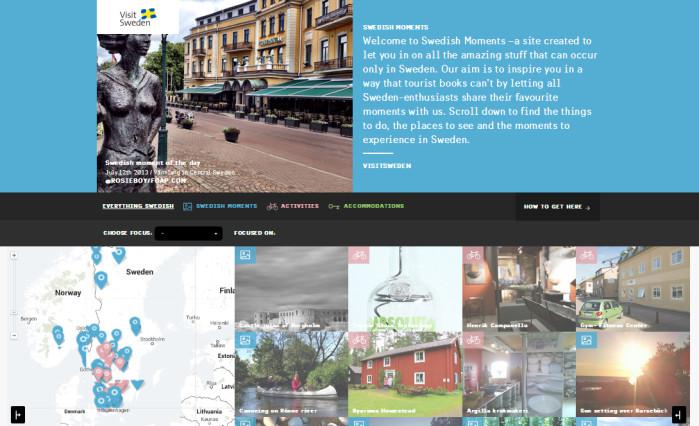Click blue downward triangle marker on map
The width and height of the screenshot is (699, 426).
pyautogui.click(x=137, y=384)
